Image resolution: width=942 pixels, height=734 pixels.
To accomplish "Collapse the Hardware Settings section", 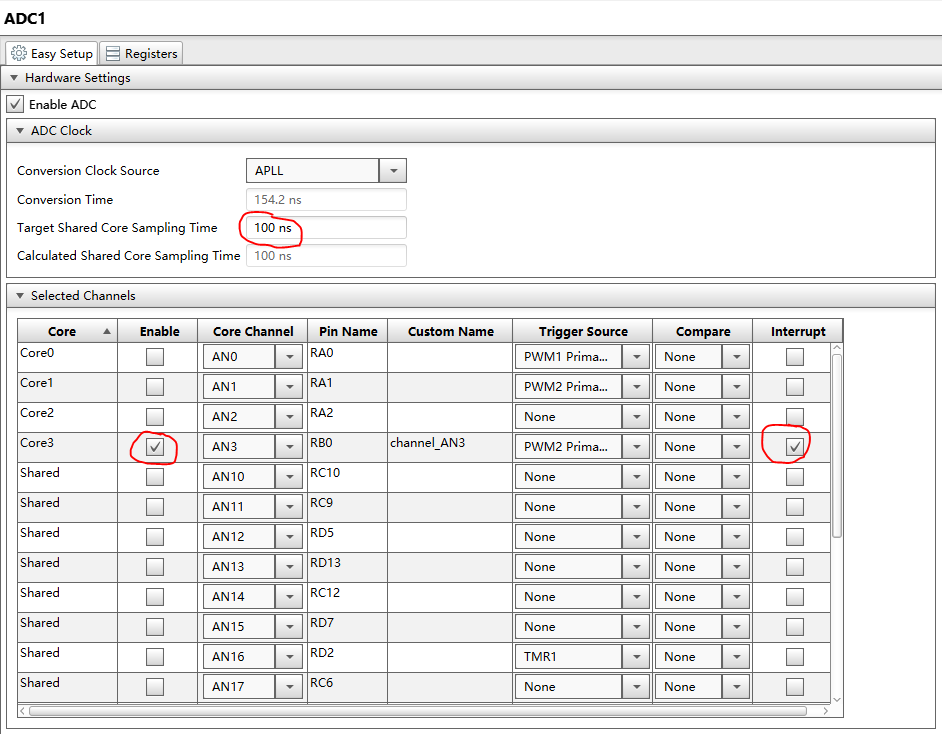I will point(14,78).
